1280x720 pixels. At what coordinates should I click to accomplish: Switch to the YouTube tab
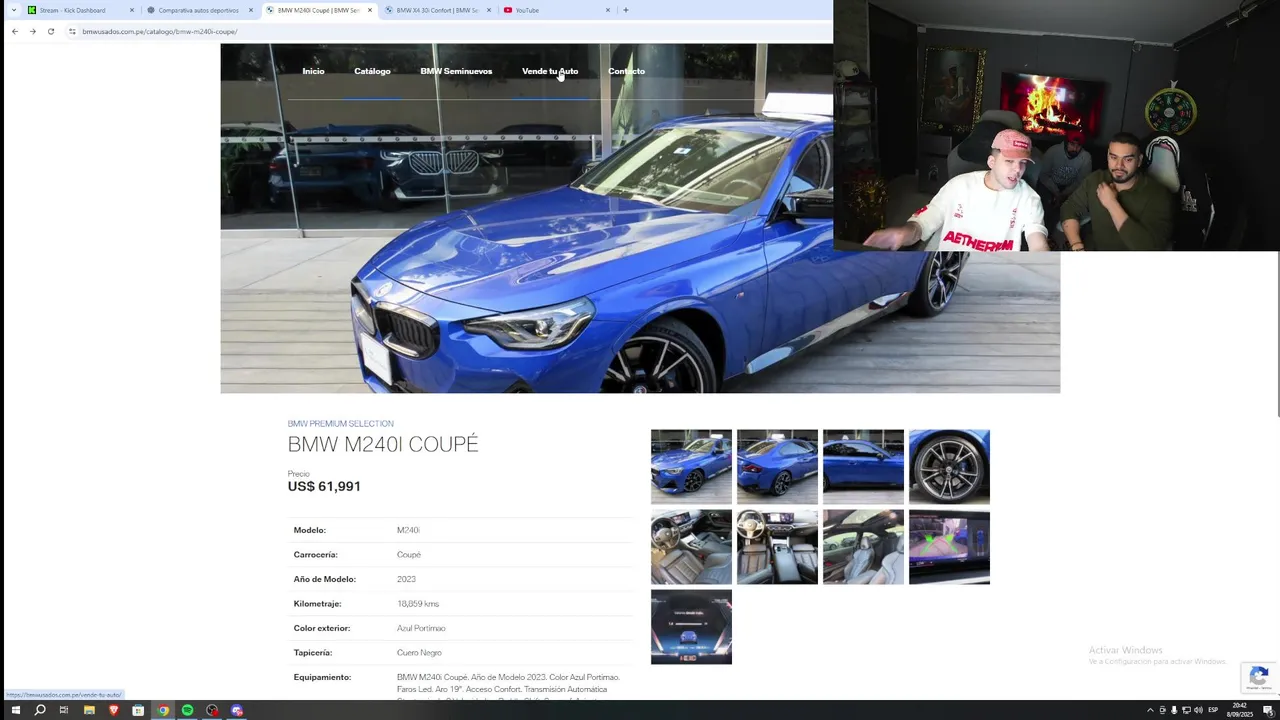[x=556, y=10]
